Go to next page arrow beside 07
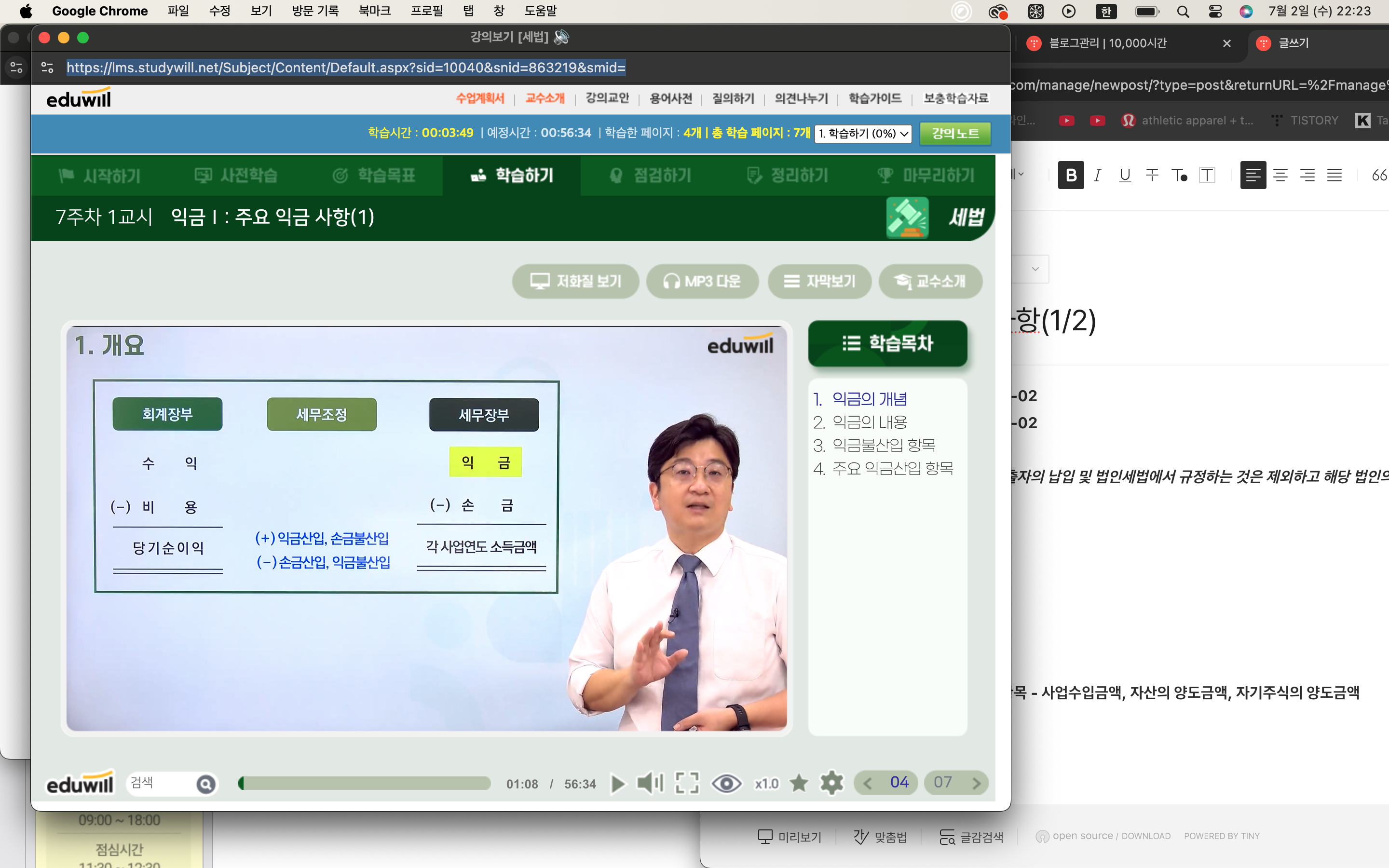This screenshot has height=868, width=1389. click(976, 783)
